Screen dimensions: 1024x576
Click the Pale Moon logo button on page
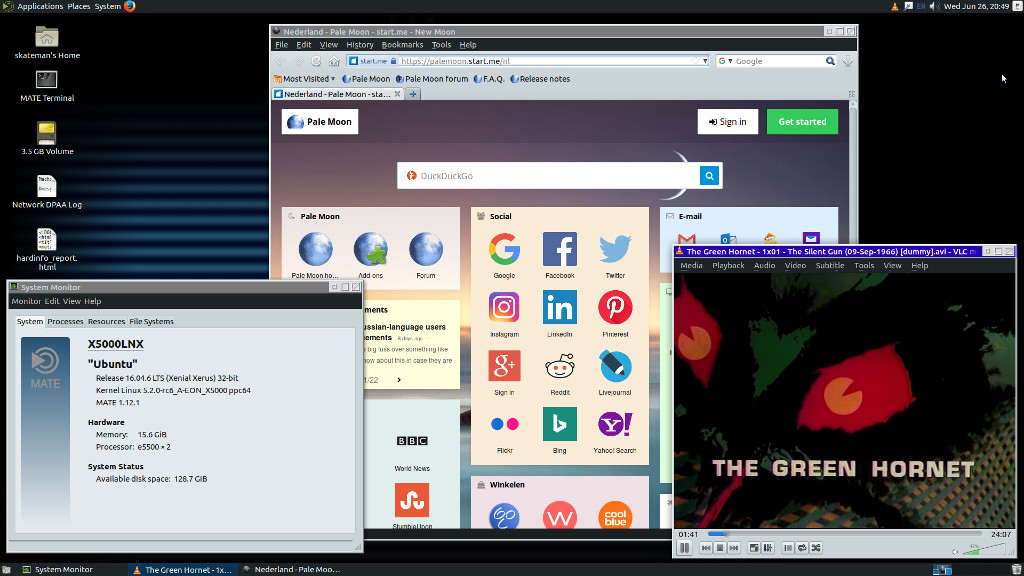(x=320, y=121)
